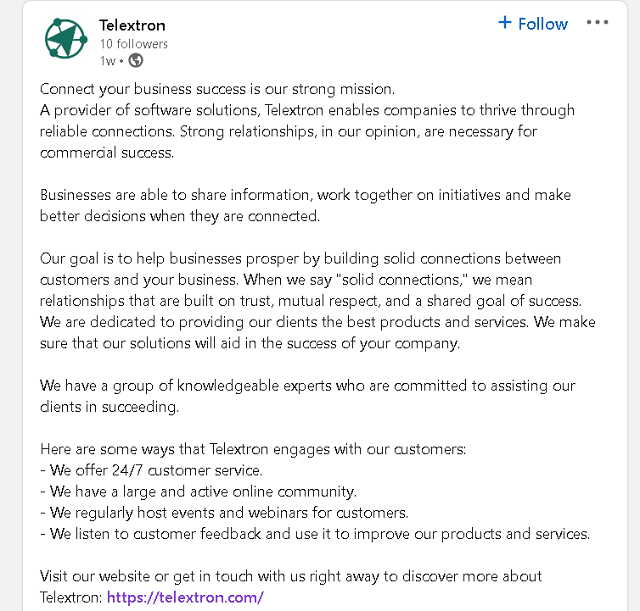The image size is (640, 611).
Task: Click the globe public visibility icon
Action: tap(136, 61)
